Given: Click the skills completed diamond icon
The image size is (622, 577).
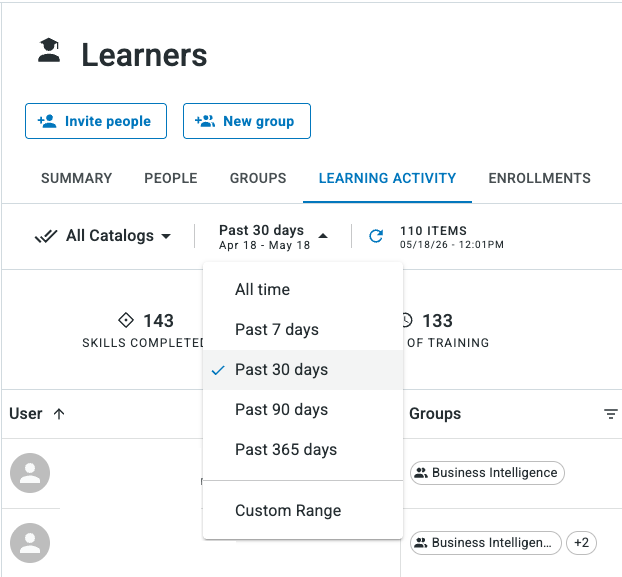Looking at the screenshot, I should (126, 320).
